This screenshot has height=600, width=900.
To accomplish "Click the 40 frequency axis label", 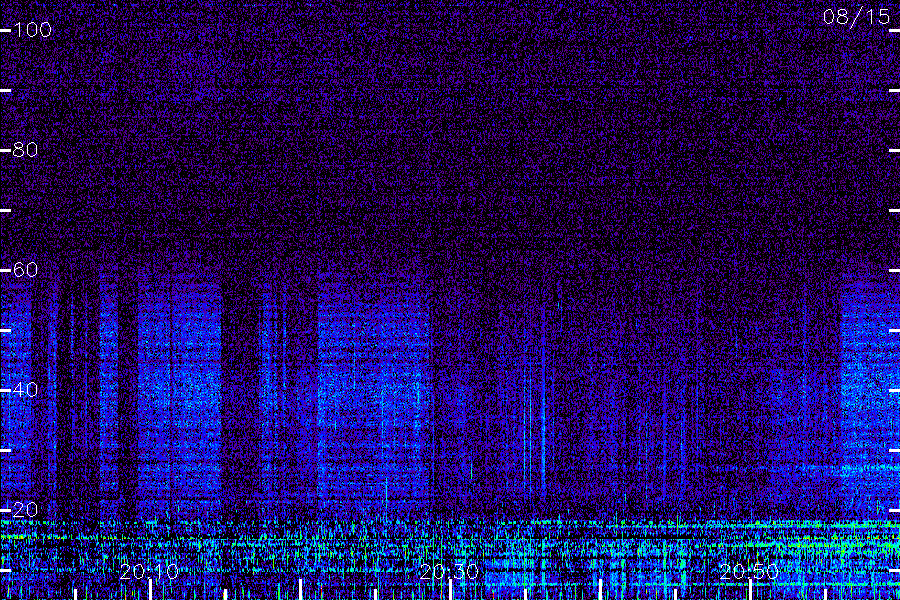I will point(25,390).
